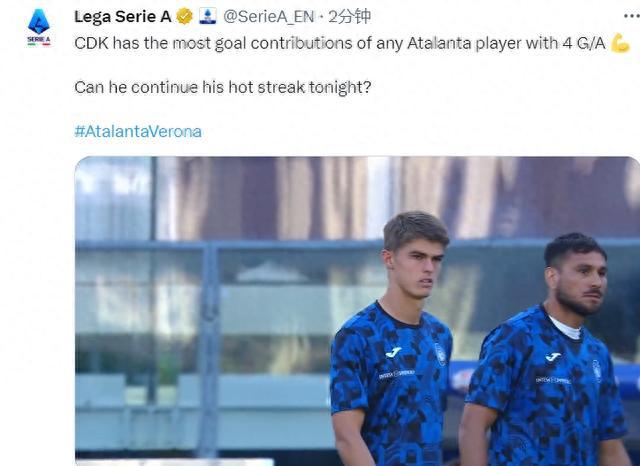The height and width of the screenshot is (466, 640).
Task: Click the 'Can he continue his hot streak' line
Action: click(222, 87)
